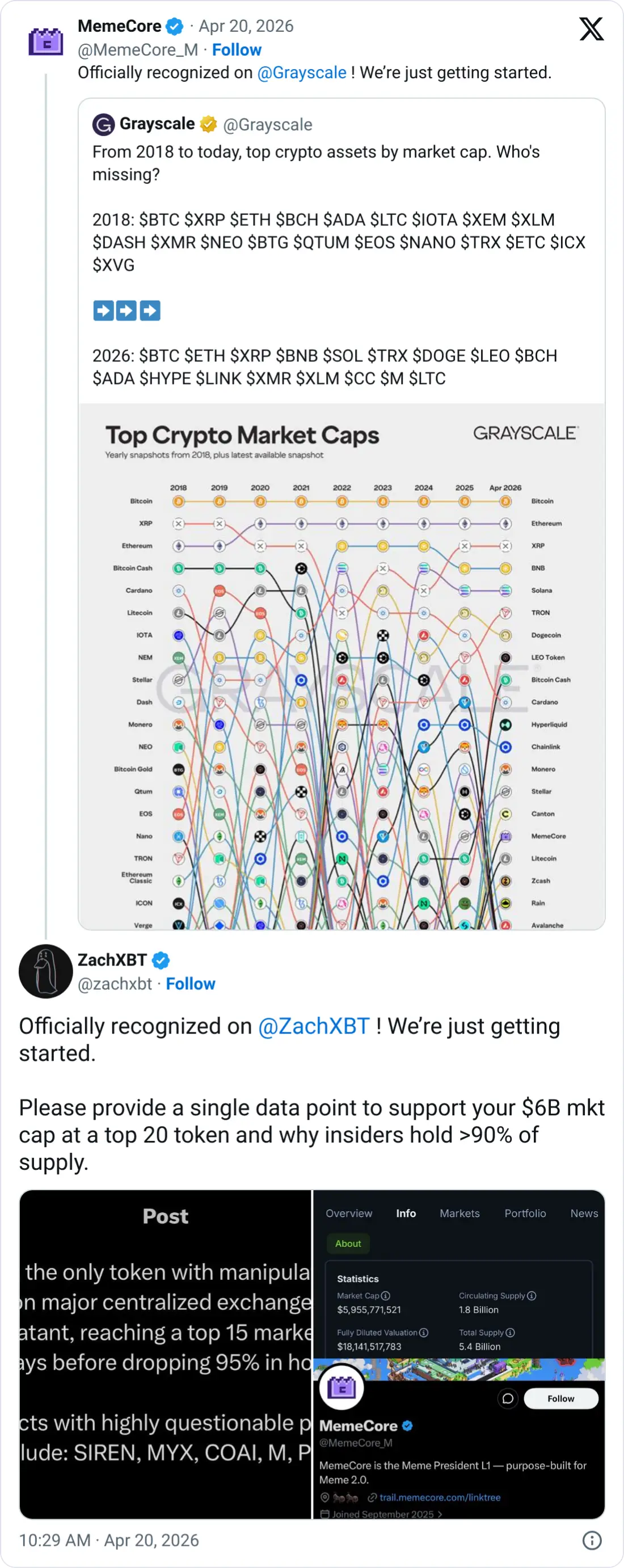Open the trail.memecore.com/linktree link
The height and width of the screenshot is (1568, 624).
[440, 1498]
